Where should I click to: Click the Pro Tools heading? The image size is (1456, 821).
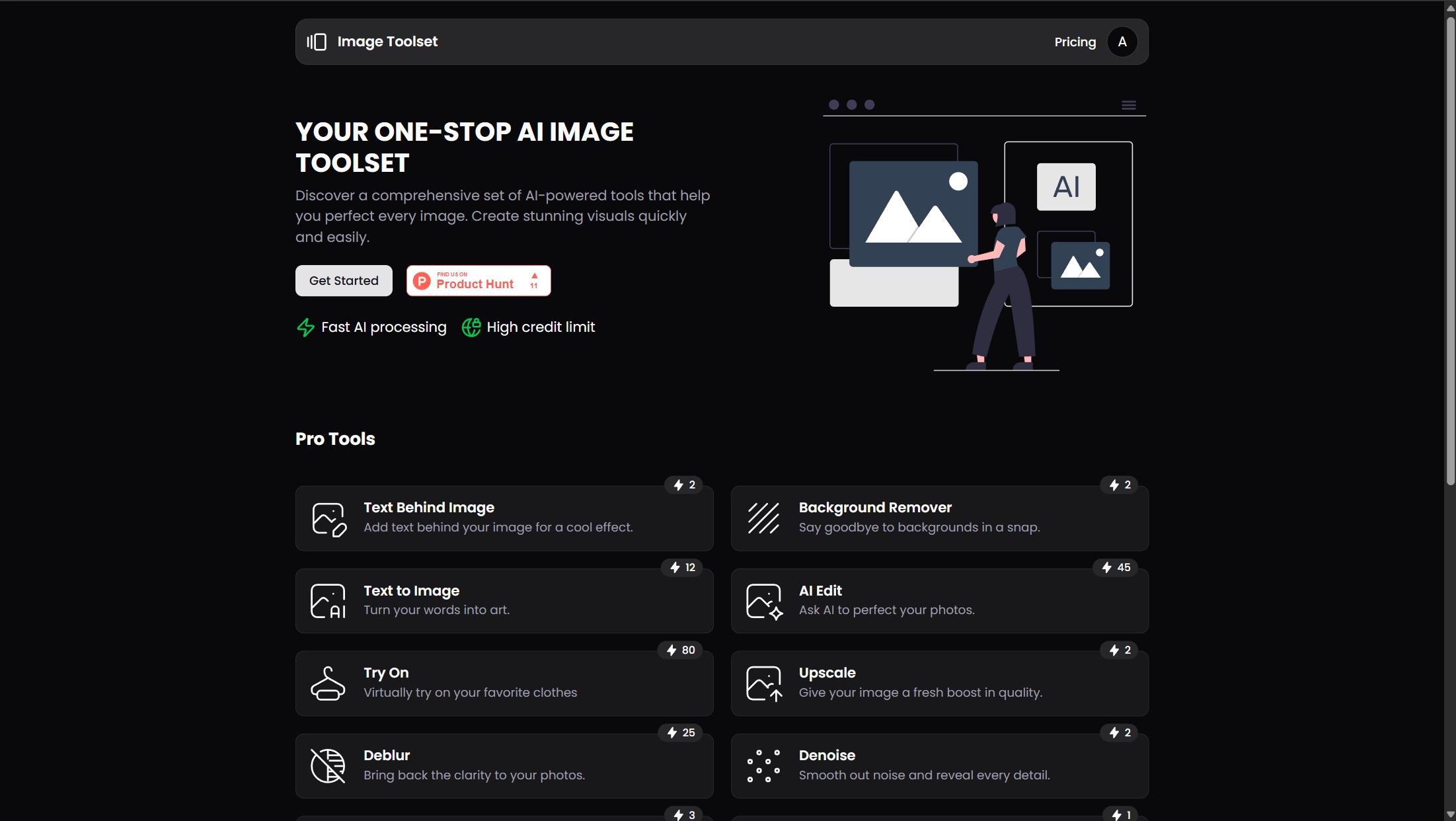click(335, 439)
